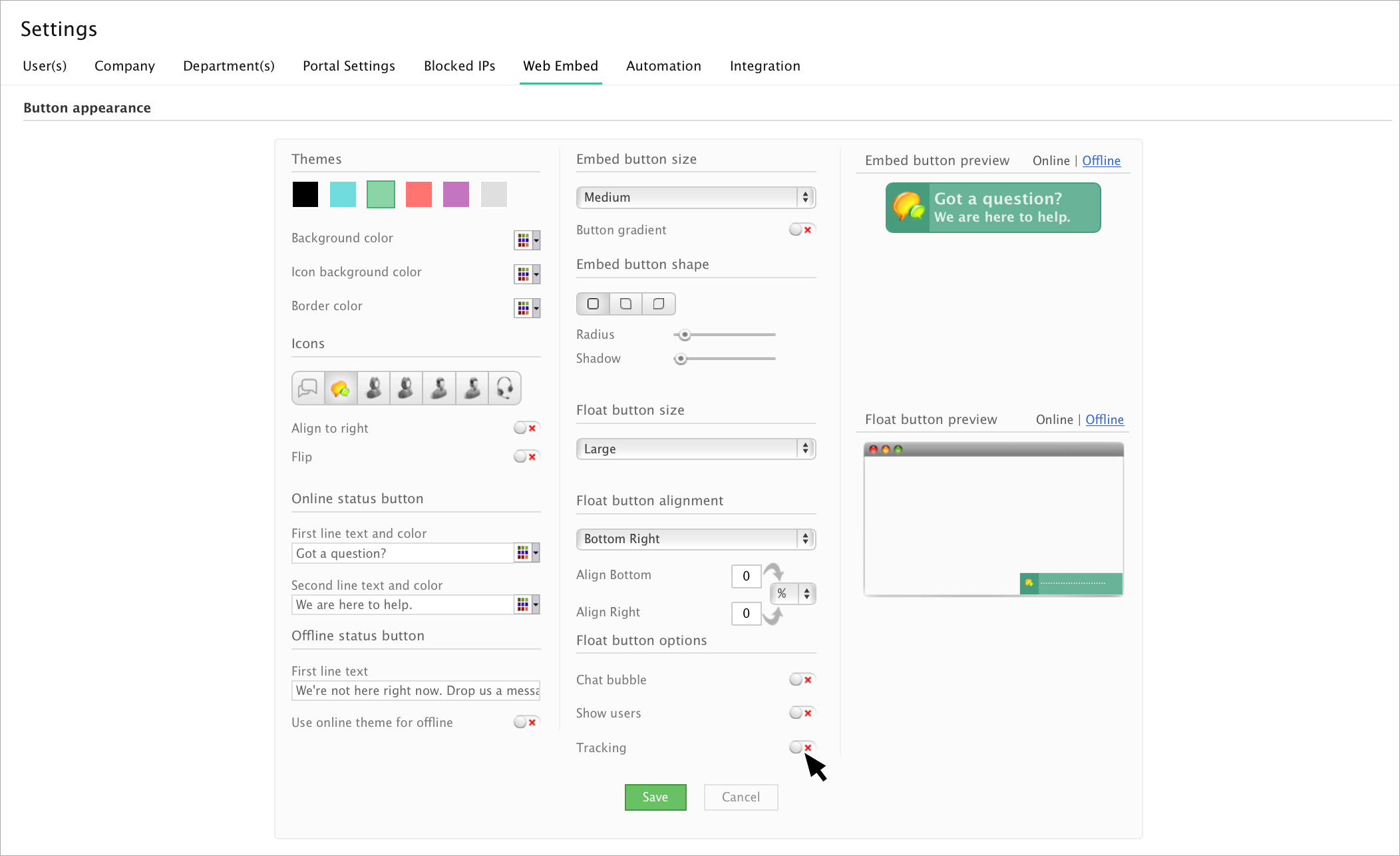Enable the Chat bubble option
This screenshot has width=1400, height=856.
(801, 680)
